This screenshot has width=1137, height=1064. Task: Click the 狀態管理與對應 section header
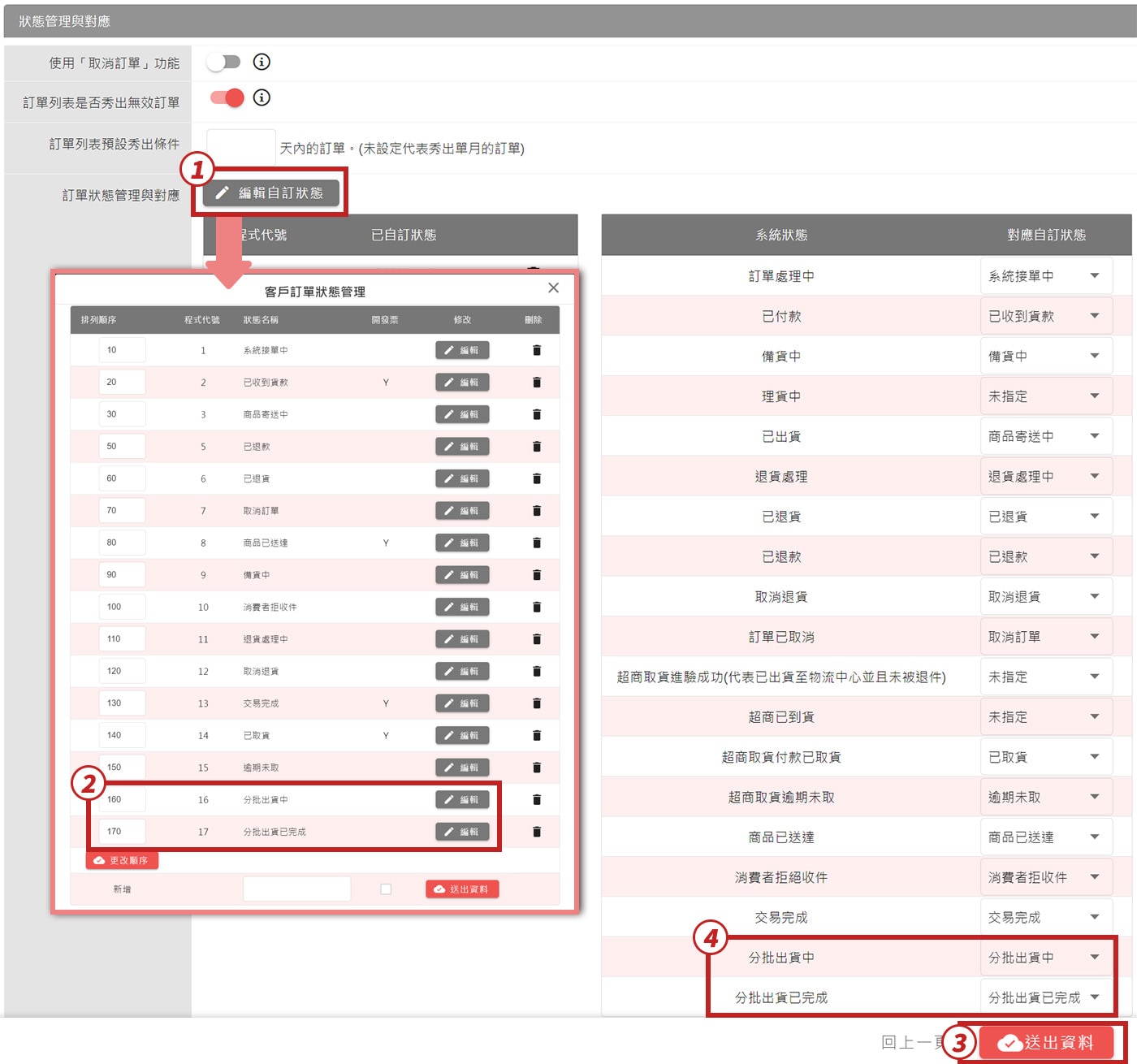(568, 21)
